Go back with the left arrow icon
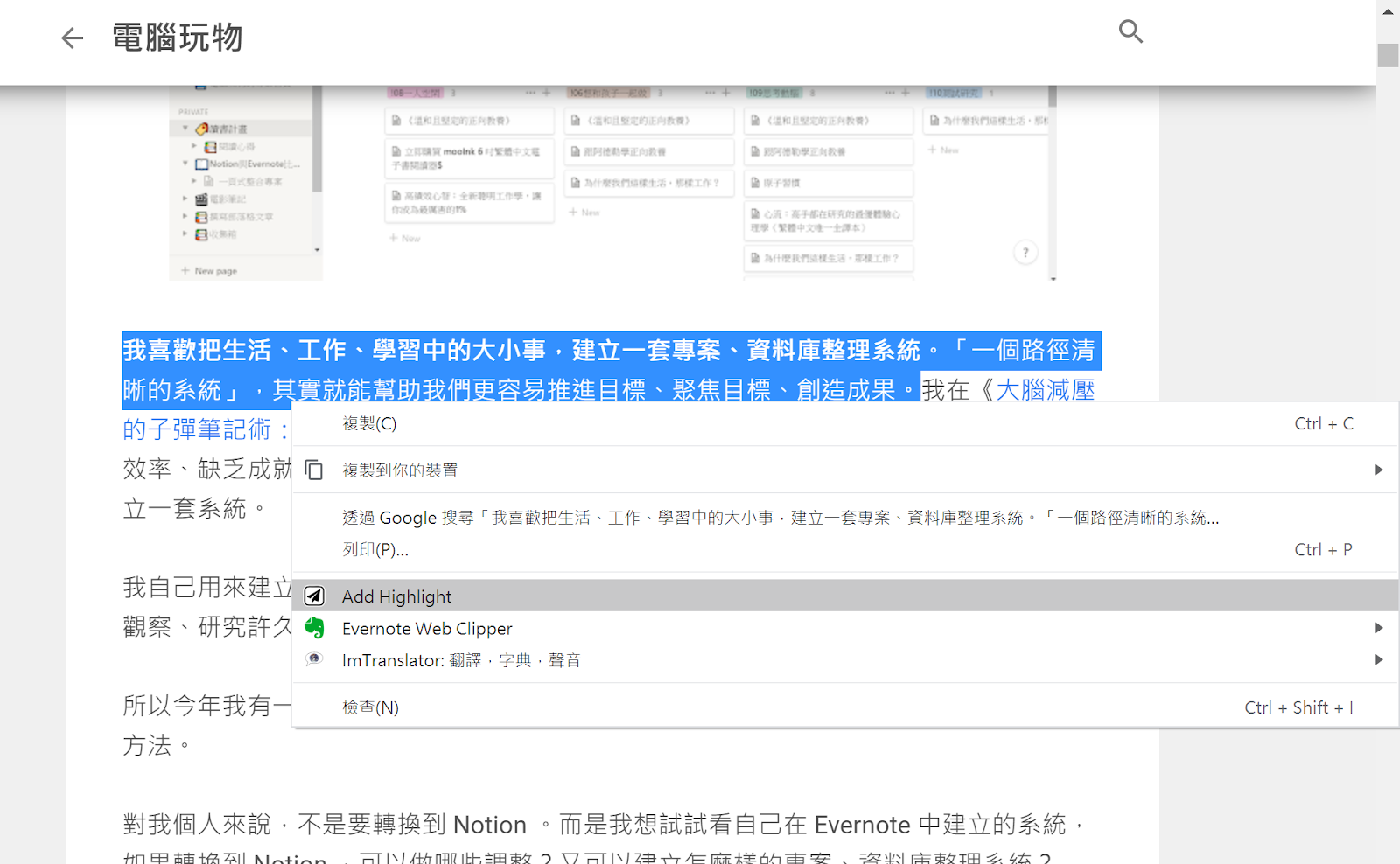Viewport: 1400px width, 864px height. pyautogui.click(x=72, y=38)
